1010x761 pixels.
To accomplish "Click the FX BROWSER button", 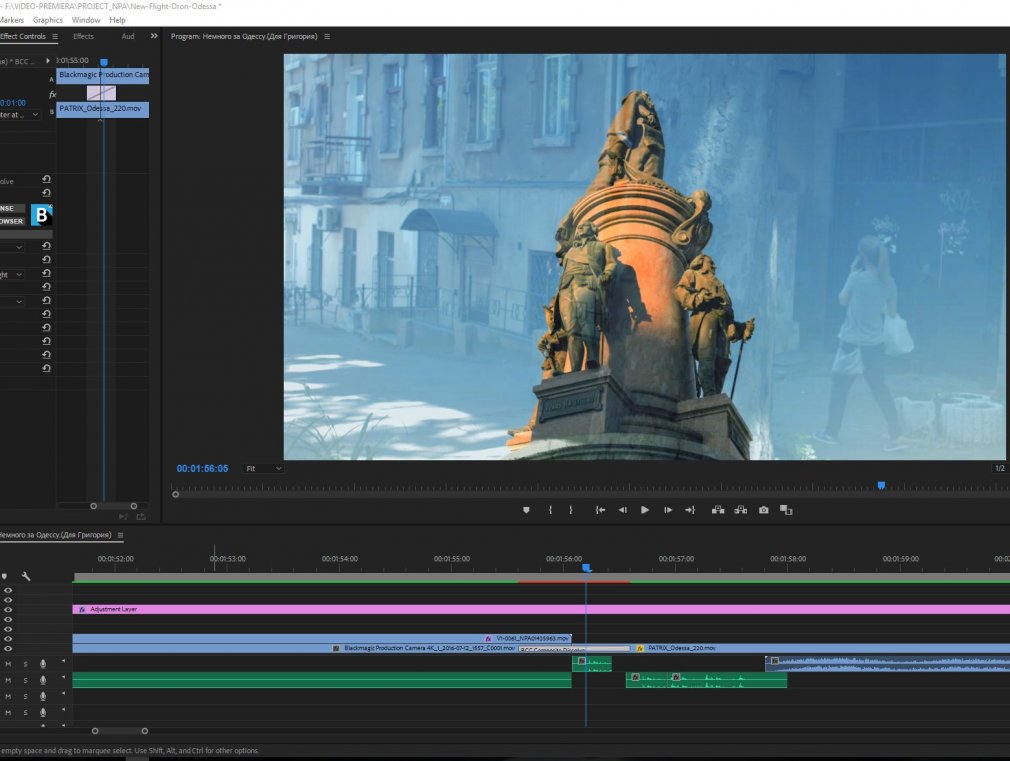I will coord(12,221).
